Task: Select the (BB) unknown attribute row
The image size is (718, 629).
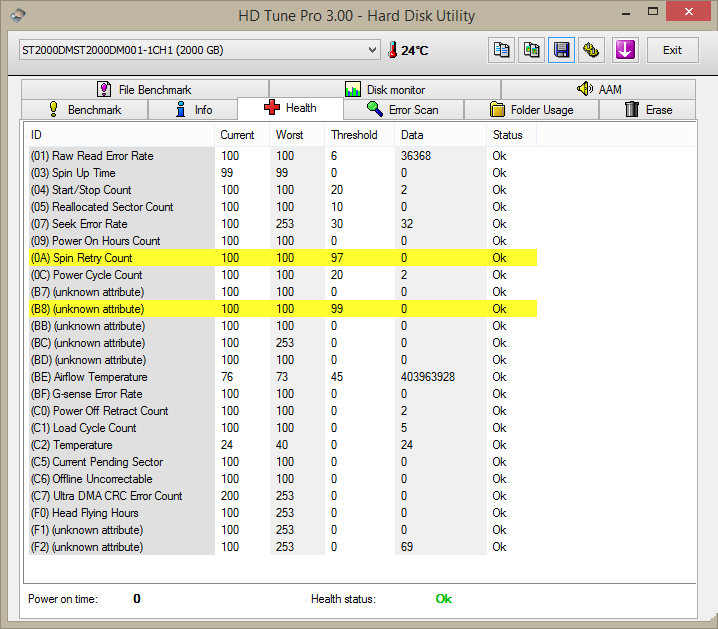Action: [283, 325]
